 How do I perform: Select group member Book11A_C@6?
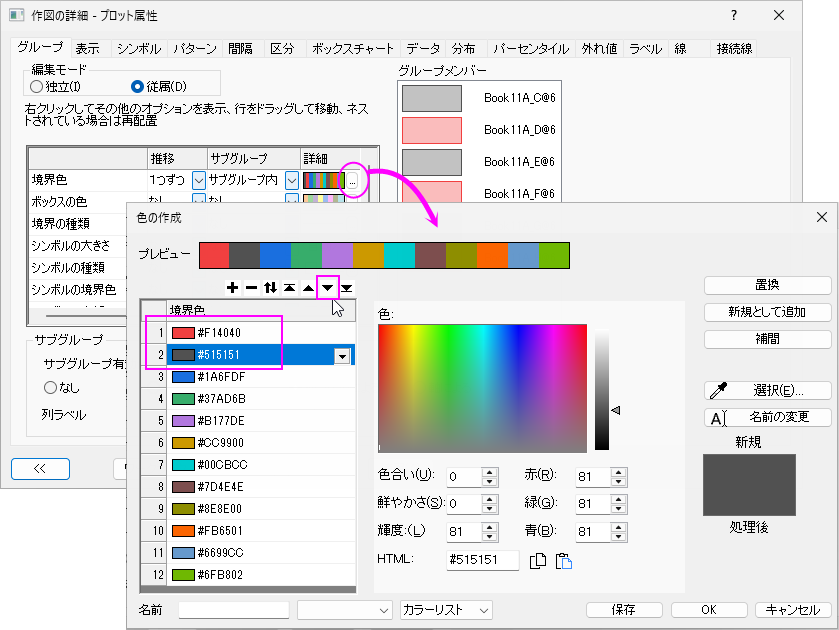pyautogui.click(x=479, y=98)
